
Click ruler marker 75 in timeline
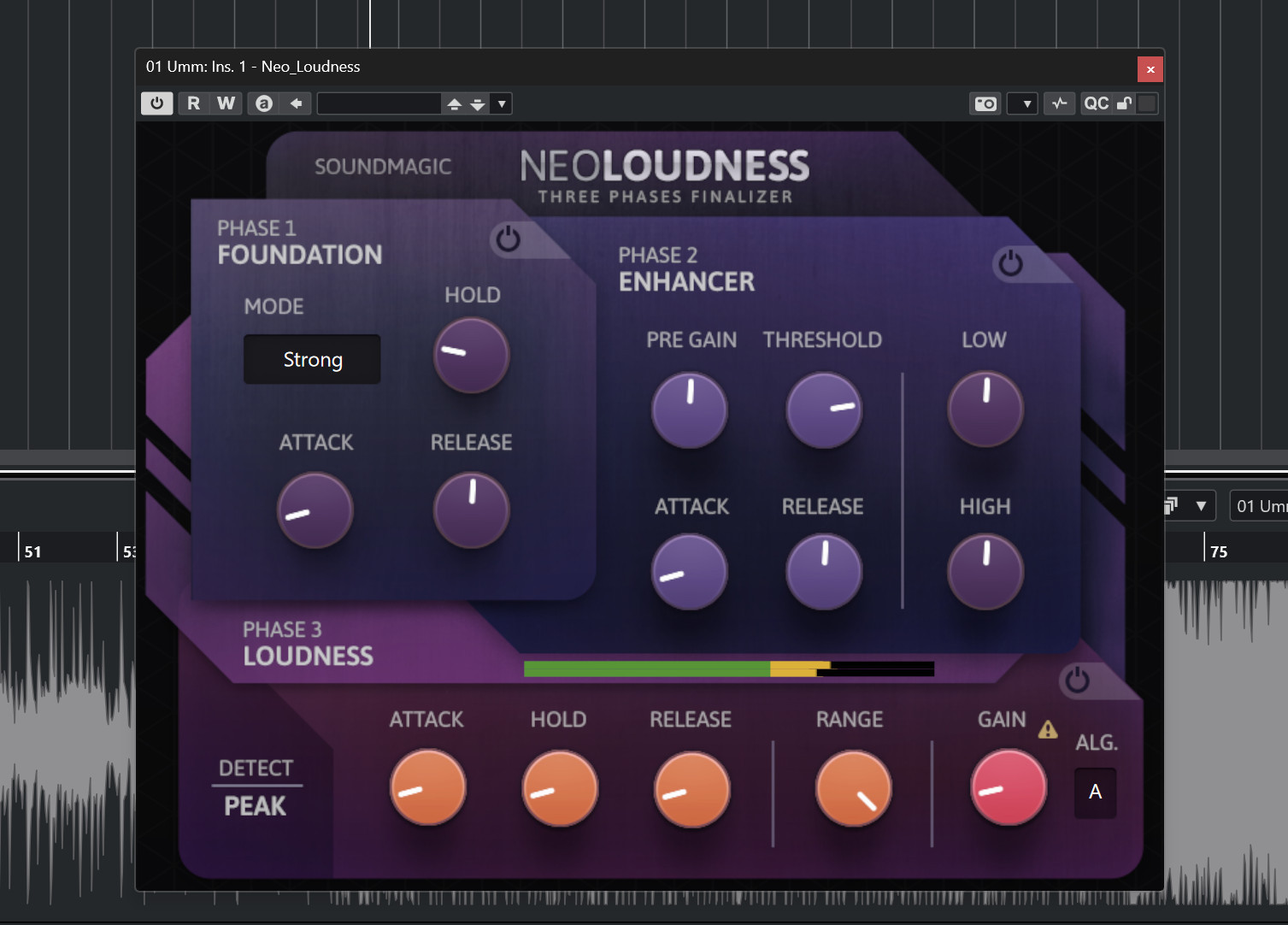tap(1219, 552)
